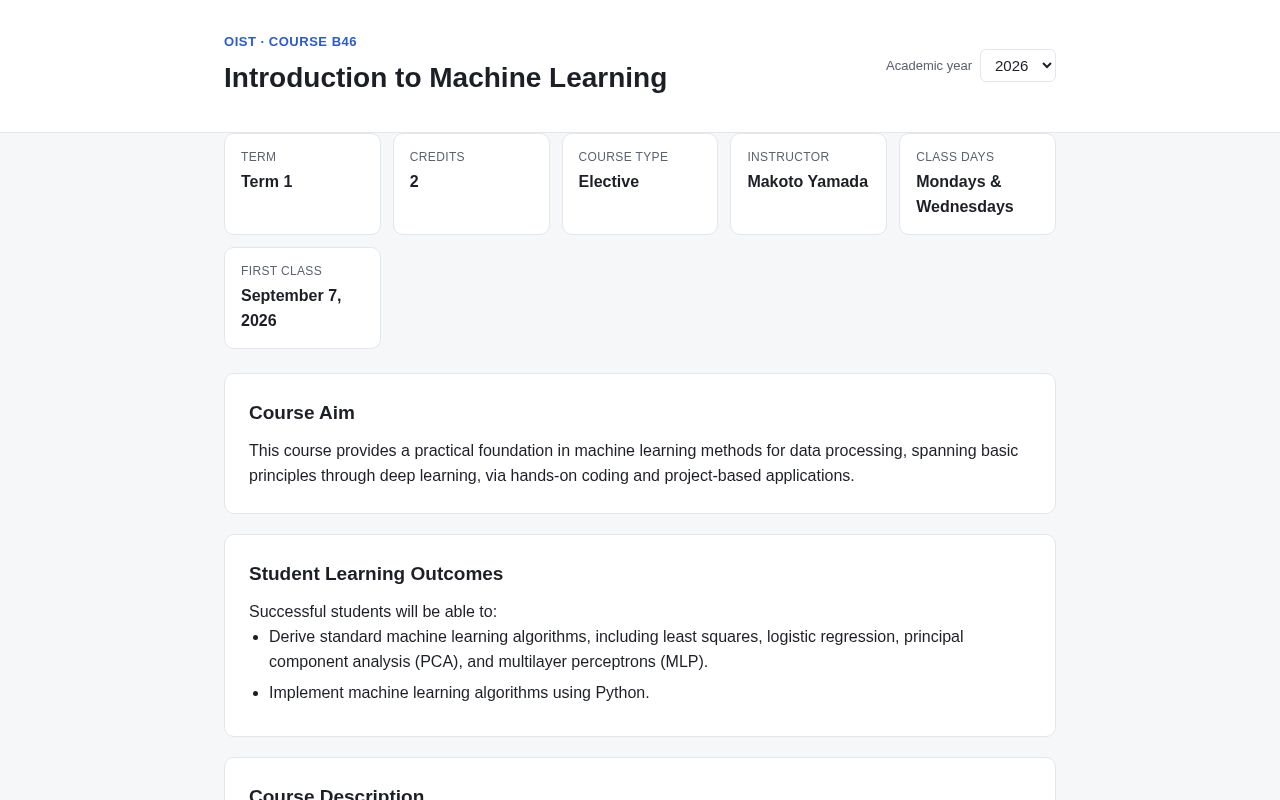Click the Student Learning Outcomes heading

[x=376, y=574]
